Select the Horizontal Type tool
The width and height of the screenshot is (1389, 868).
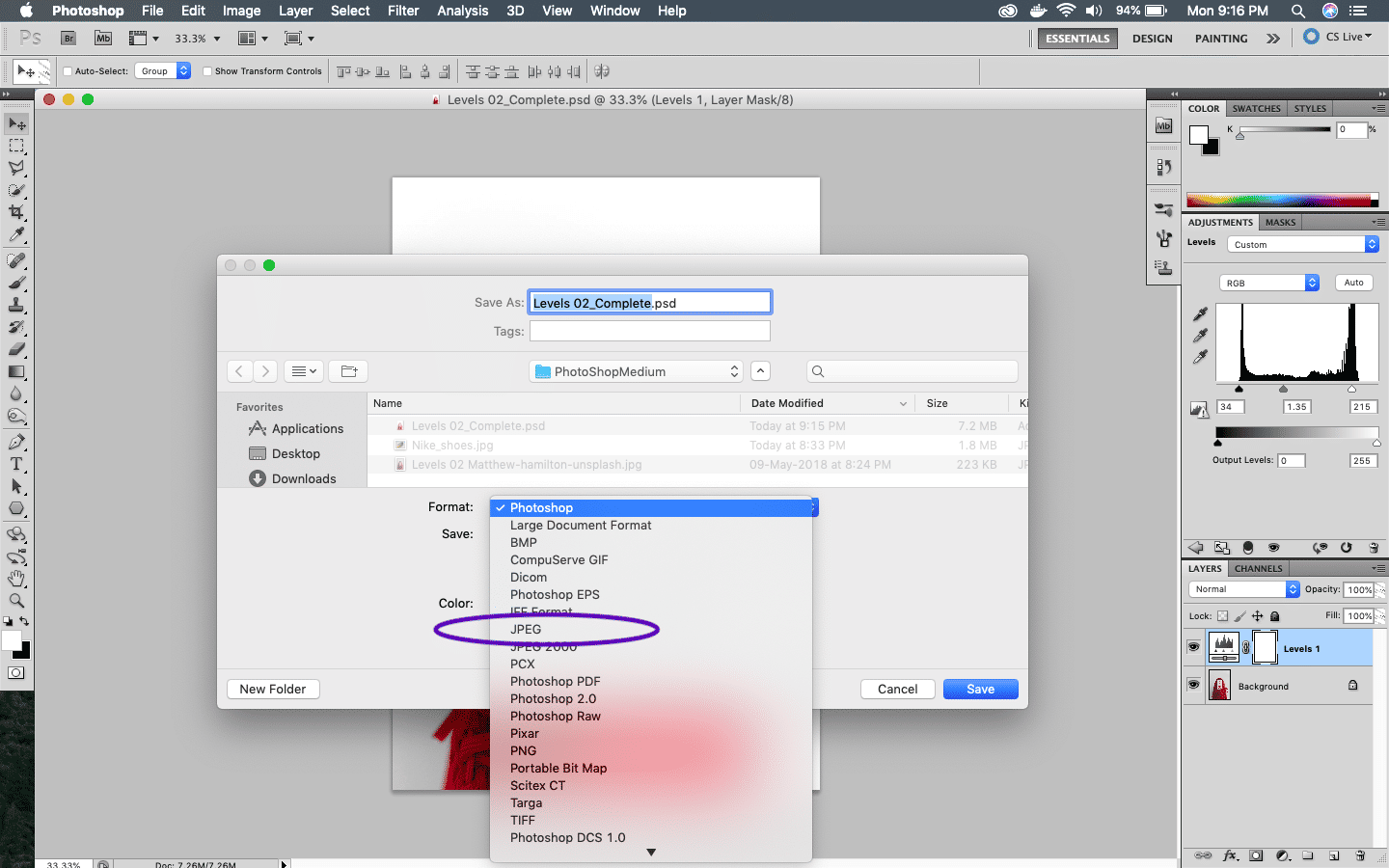tap(16, 464)
